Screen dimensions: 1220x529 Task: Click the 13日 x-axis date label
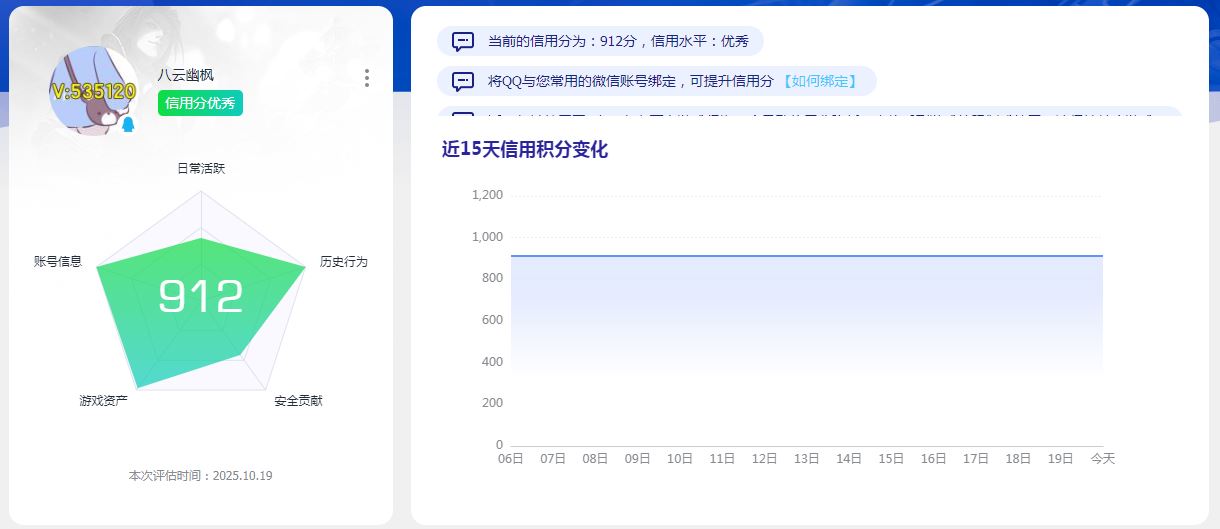807,458
